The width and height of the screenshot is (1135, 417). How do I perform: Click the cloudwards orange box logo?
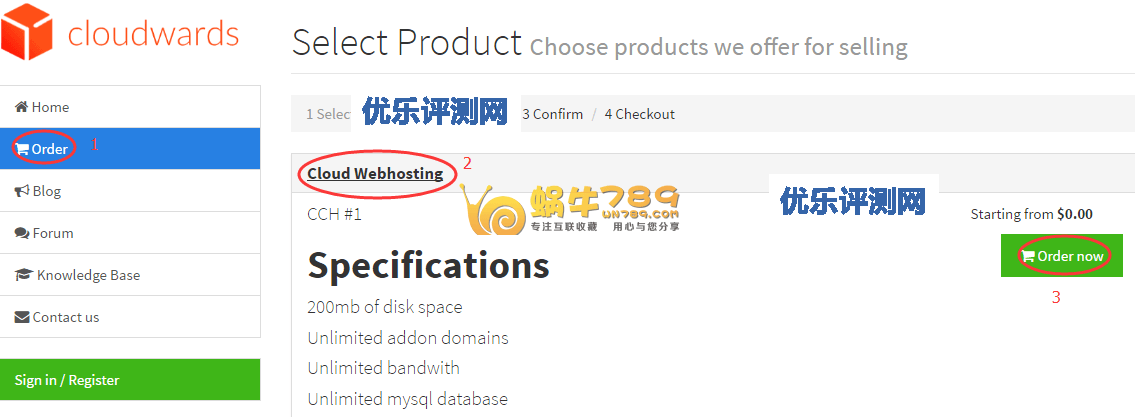27,33
